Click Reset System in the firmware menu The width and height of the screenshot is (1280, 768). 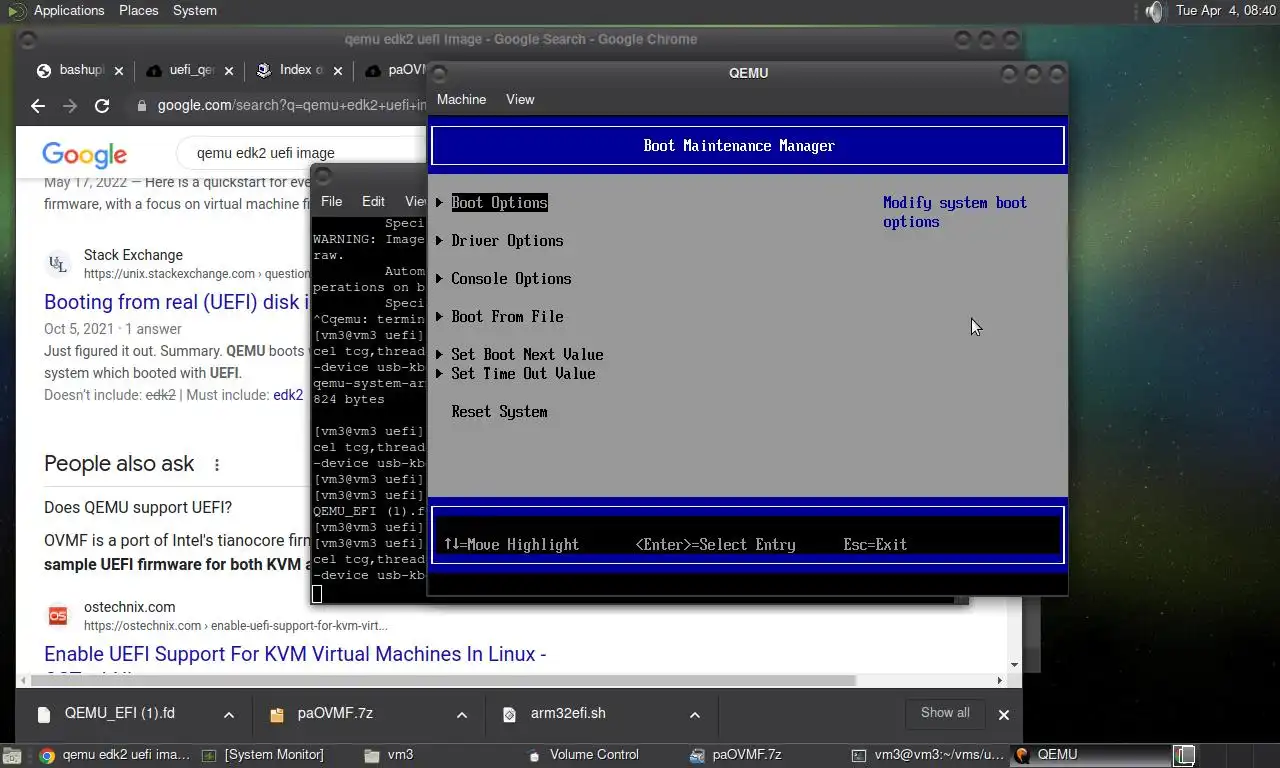499,411
